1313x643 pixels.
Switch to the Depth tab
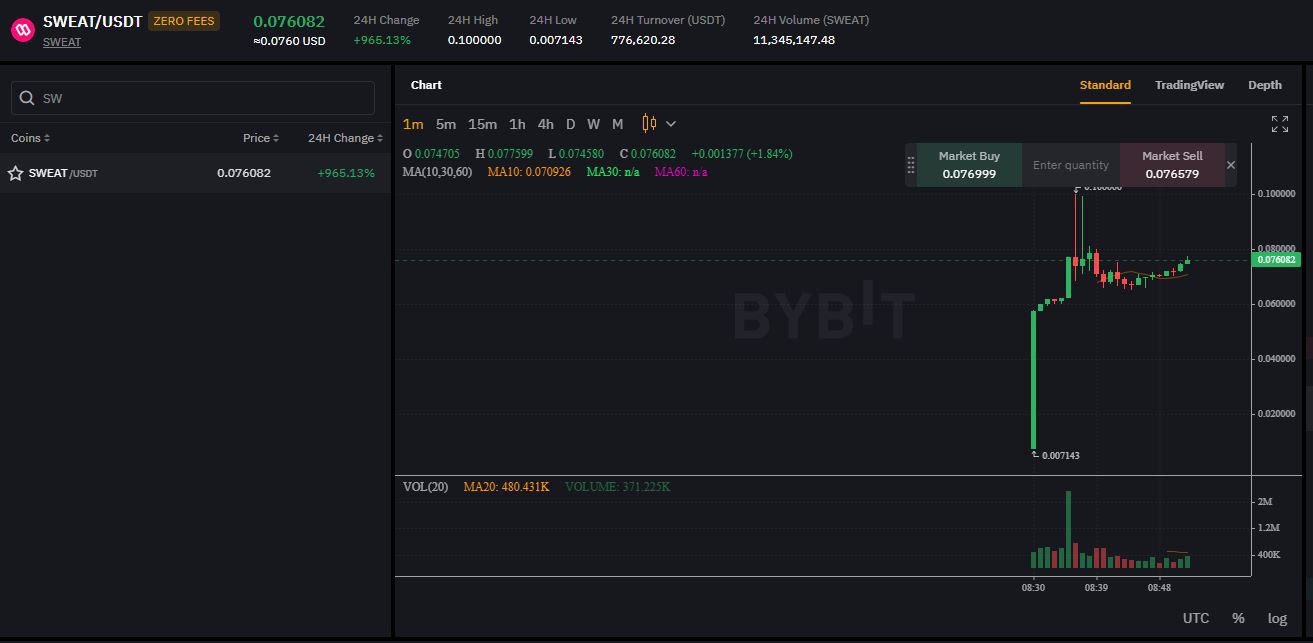1264,85
